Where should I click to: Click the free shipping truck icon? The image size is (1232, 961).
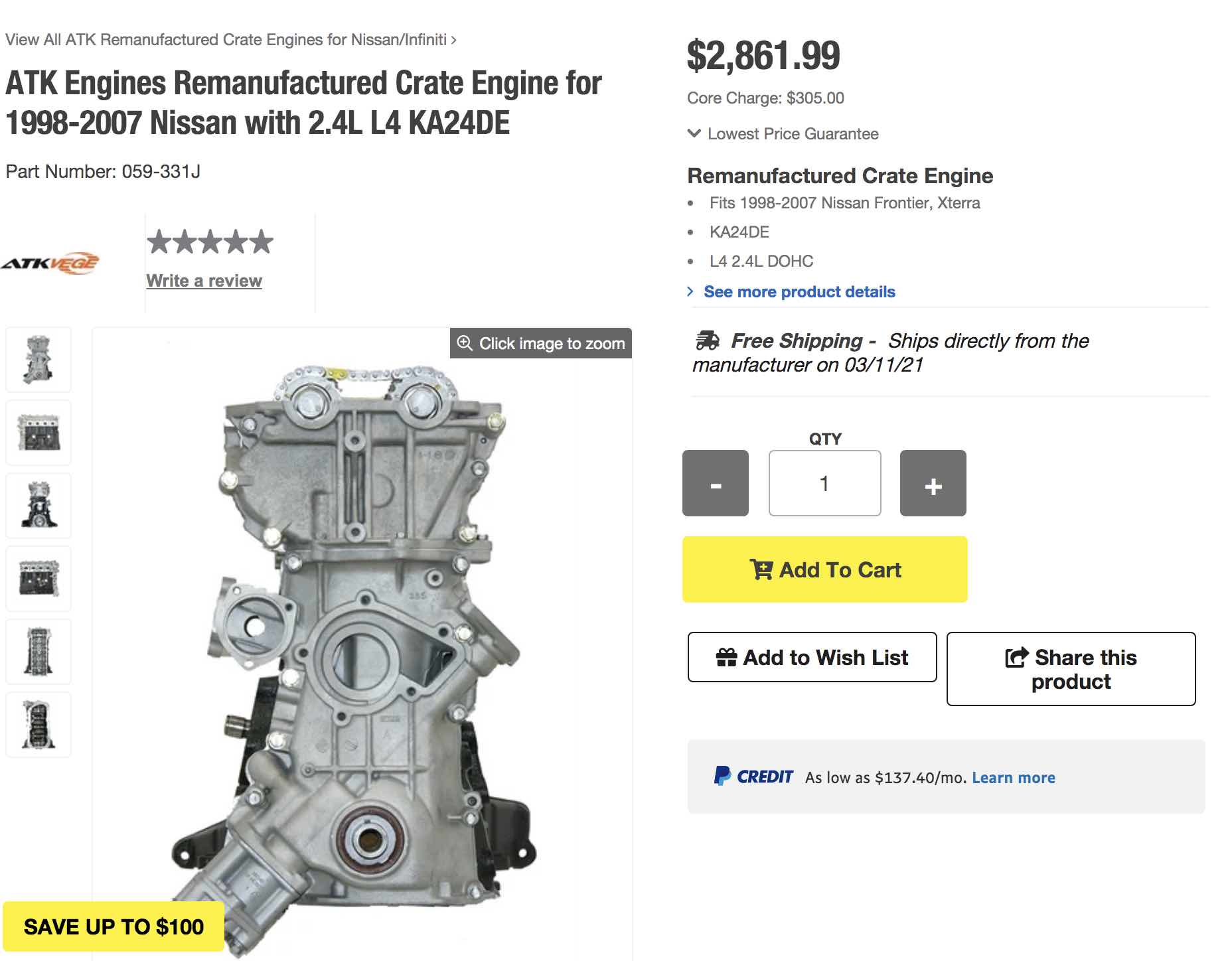point(707,341)
